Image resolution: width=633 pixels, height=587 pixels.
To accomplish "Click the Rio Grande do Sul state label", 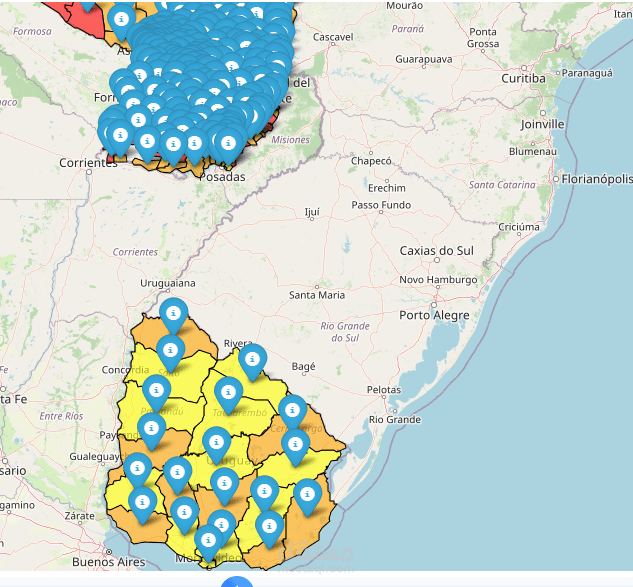I will (345, 332).
